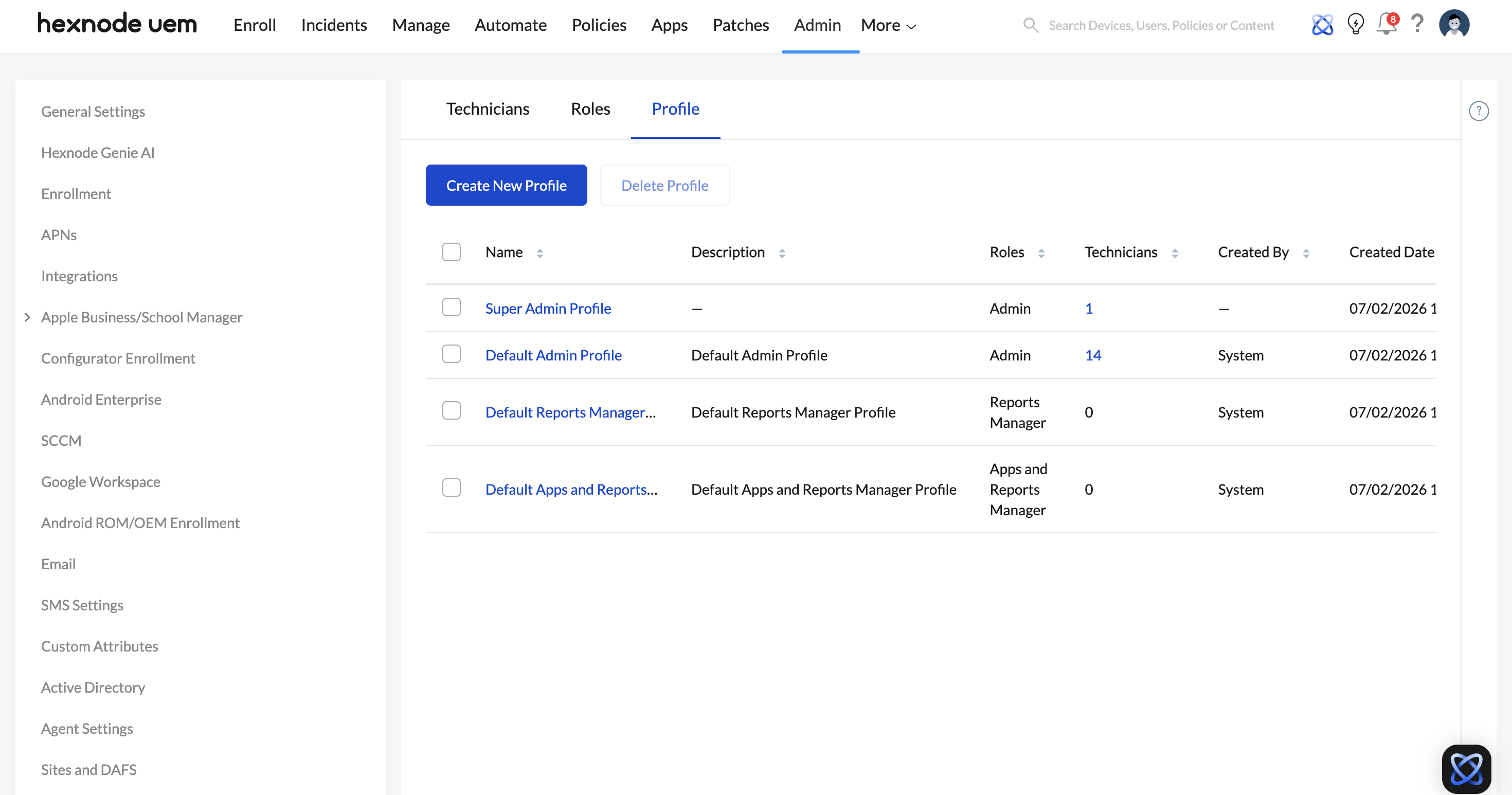The width and height of the screenshot is (1512, 795).
Task: Open the Default Reports Manager profile link
Action: click(x=570, y=412)
